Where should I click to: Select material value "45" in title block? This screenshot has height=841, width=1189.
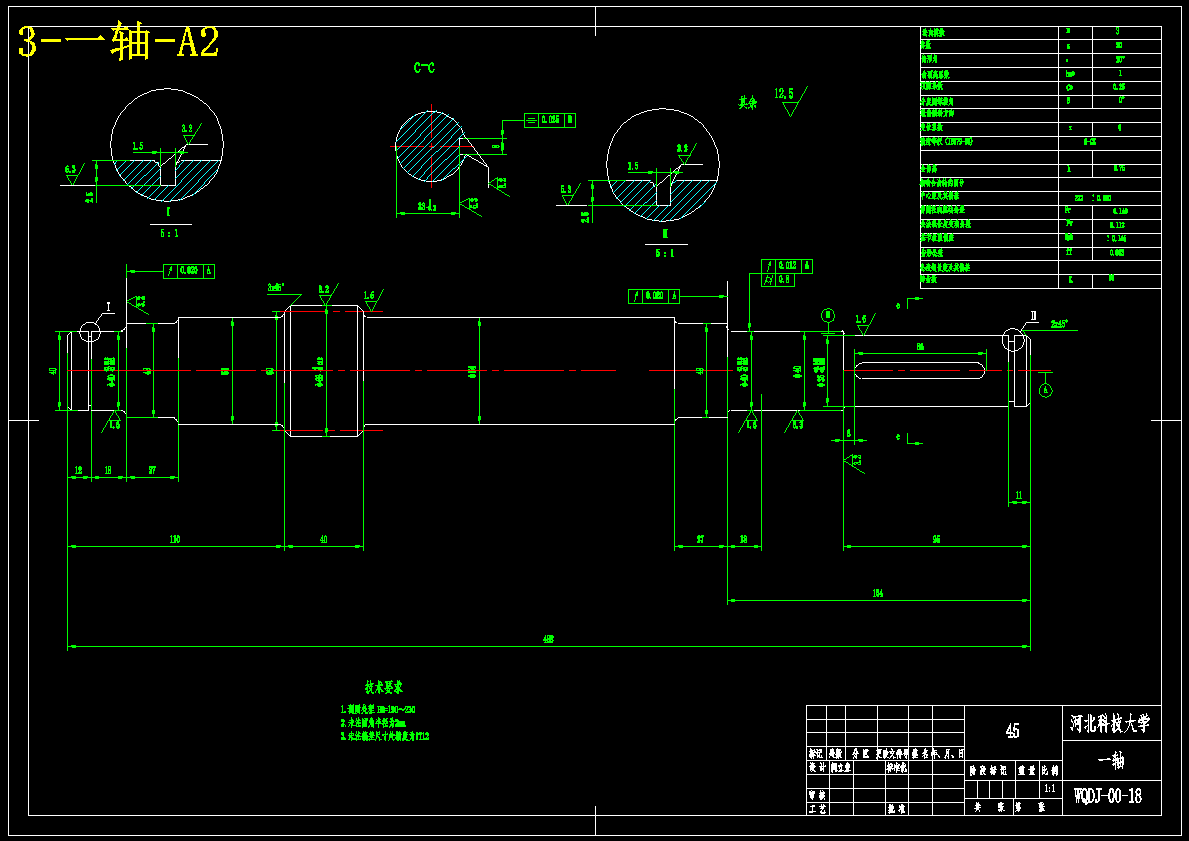tap(1012, 731)
